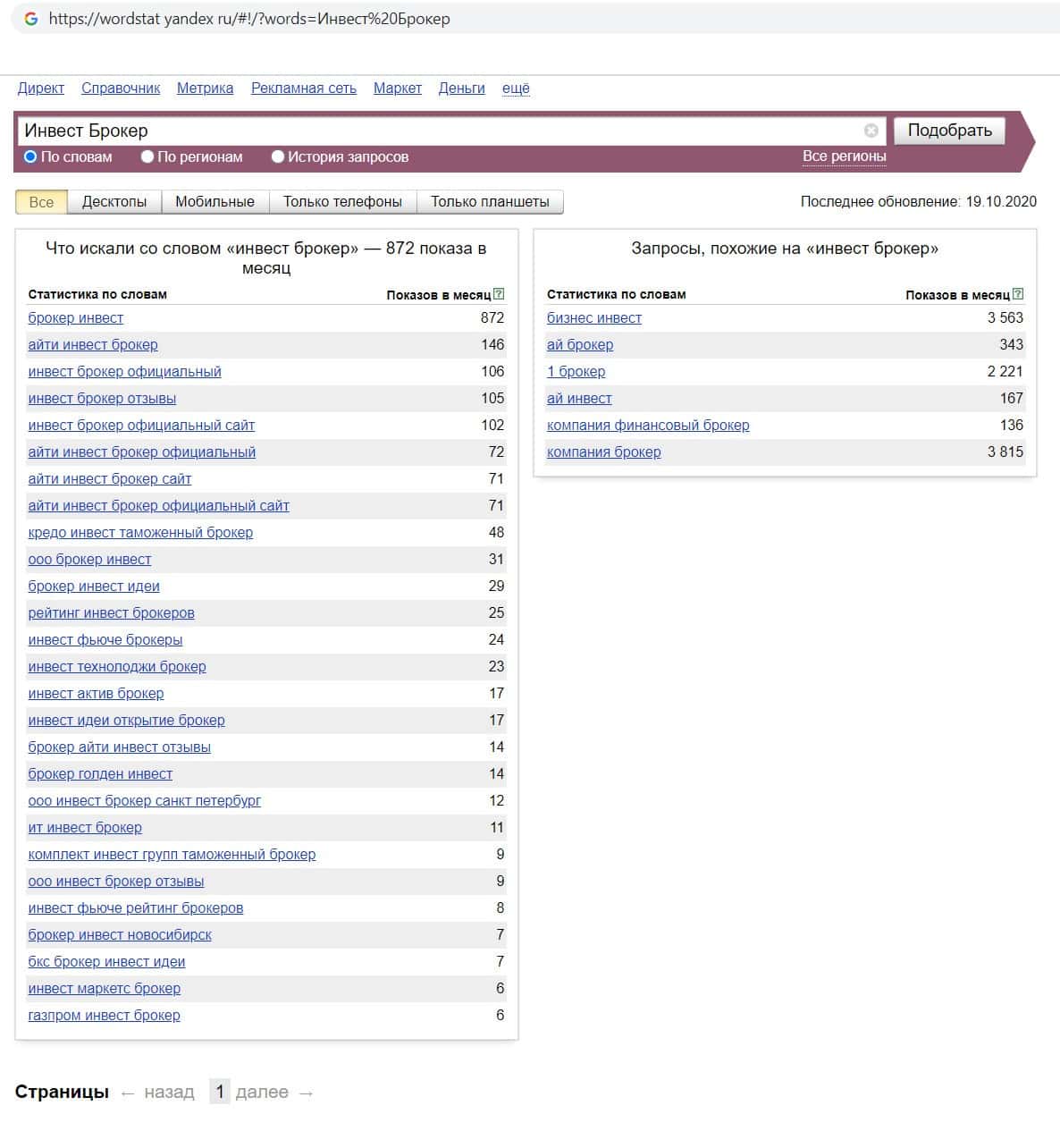The image size is (1060, 1148).
Task: Switch to the 'Десктопы' tab
Action: tap(114, 202)
